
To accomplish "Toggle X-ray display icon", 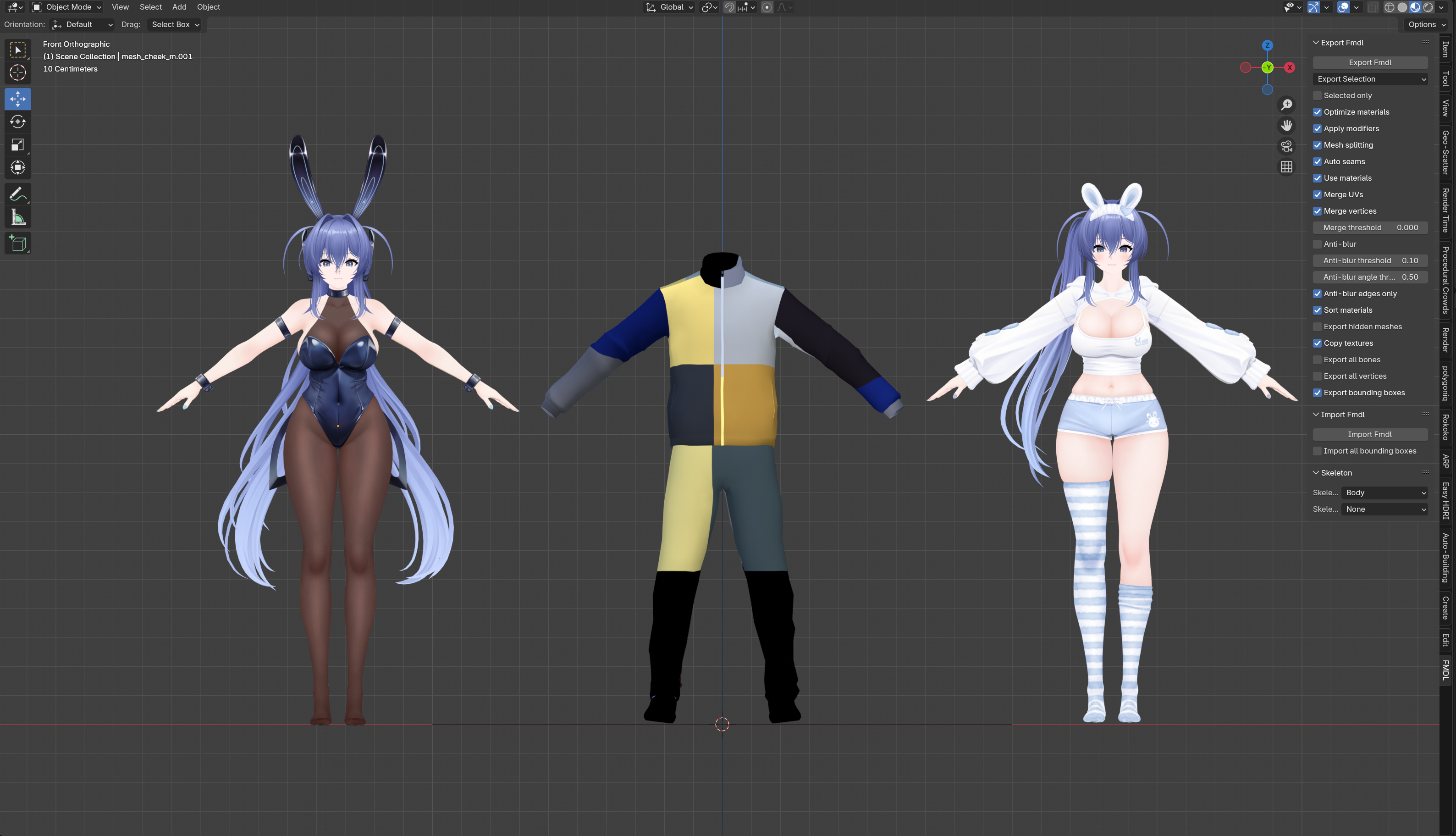I will pyautogui.click(x=1372, y=7).
